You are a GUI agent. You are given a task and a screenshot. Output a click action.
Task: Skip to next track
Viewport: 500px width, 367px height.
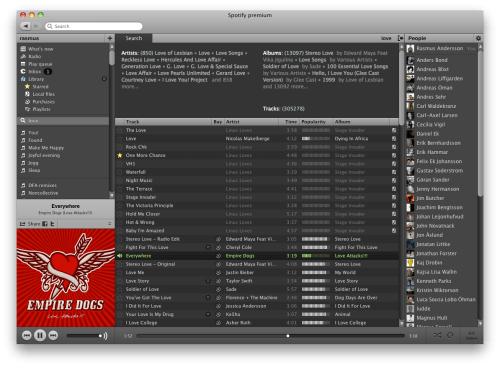(53, 335)
